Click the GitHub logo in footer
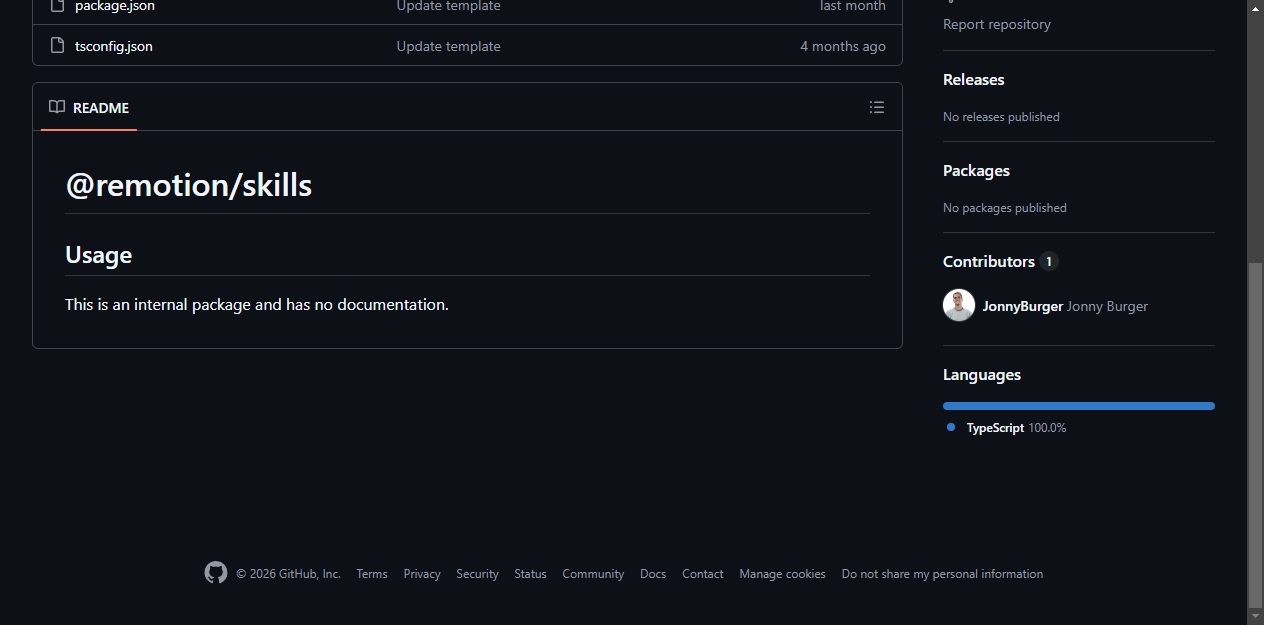 (x=216, y=573)
